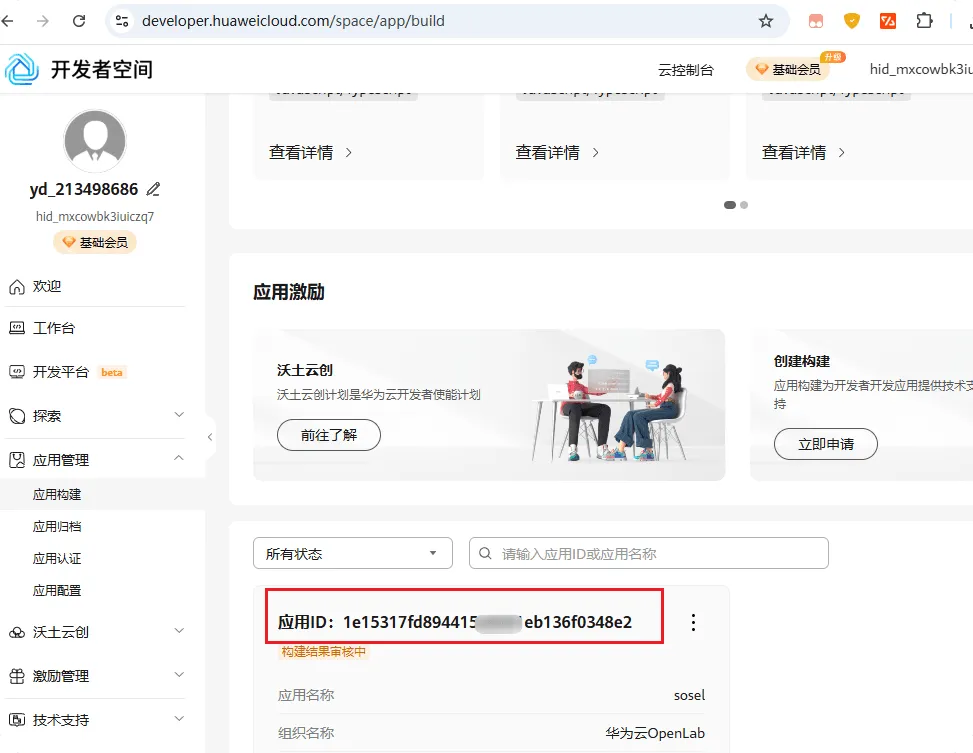Select 应用归档 submenu item

[x=57, y=527]
